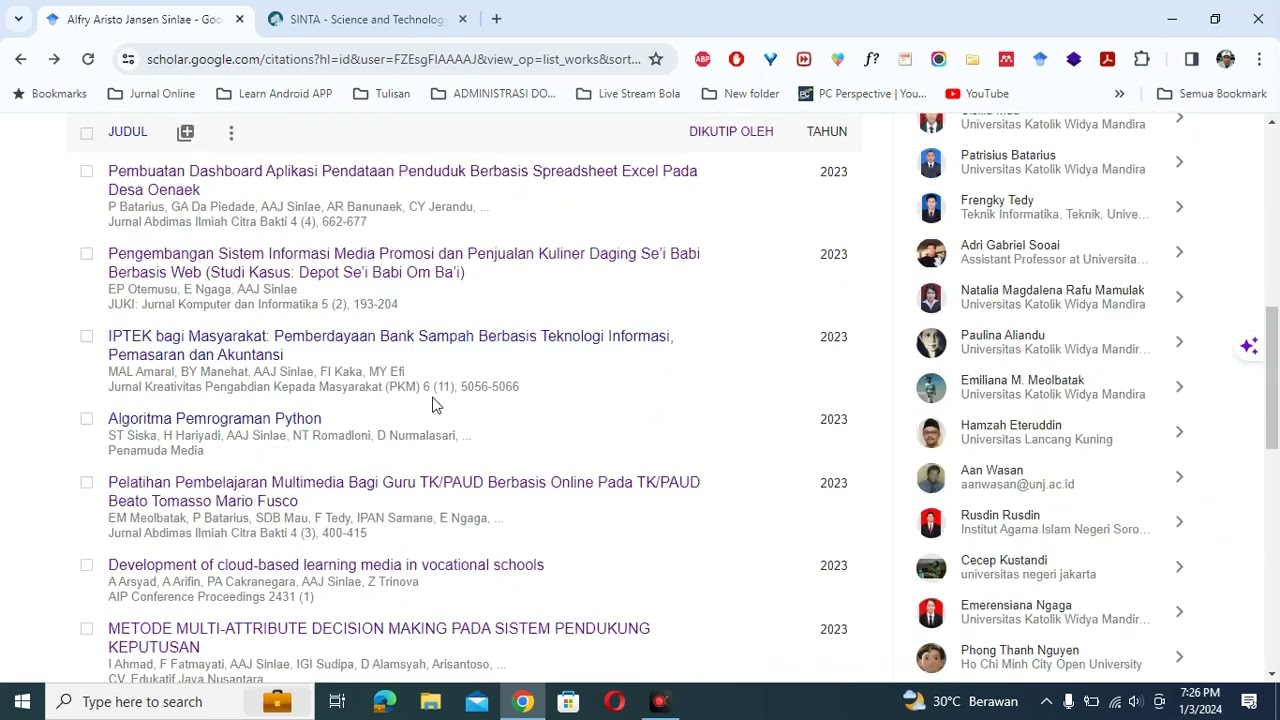Open a new browser tab
1280x720 pixels.
496,19
